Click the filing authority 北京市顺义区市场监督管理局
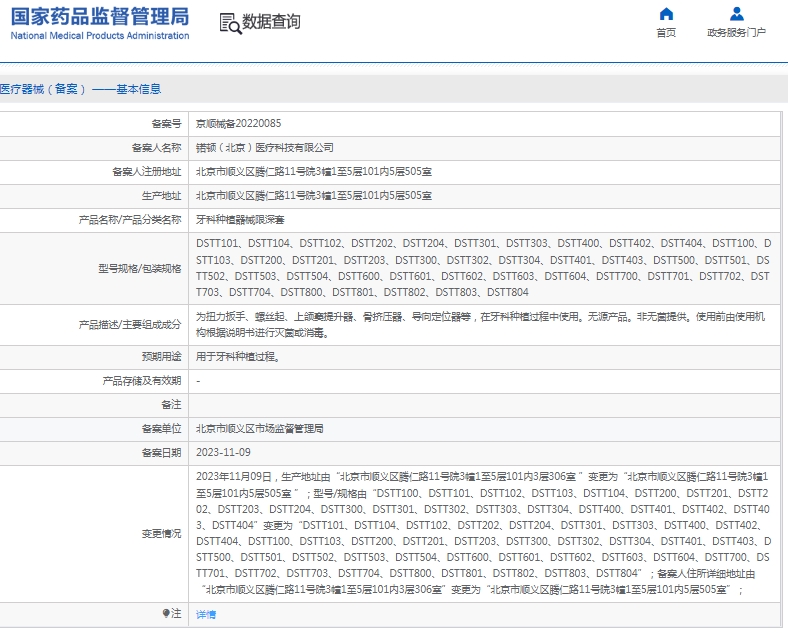The width and height of the screenshot is (788, 633). [260, 429]
